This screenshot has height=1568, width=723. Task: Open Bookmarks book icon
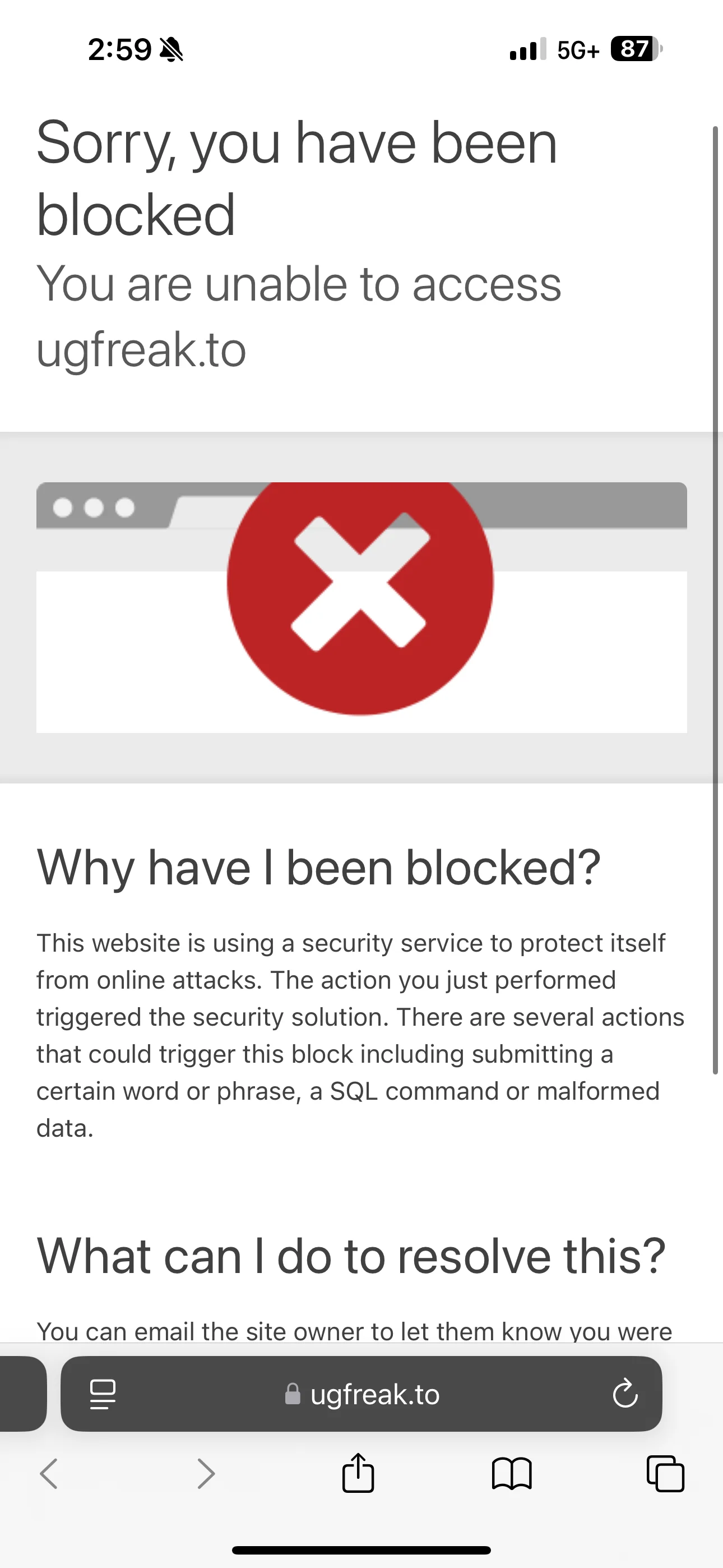point(512,1474)
